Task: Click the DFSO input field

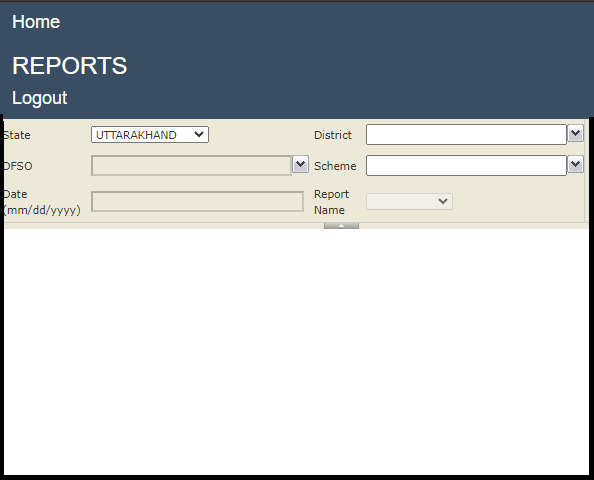Action: (x=191, y=166)
